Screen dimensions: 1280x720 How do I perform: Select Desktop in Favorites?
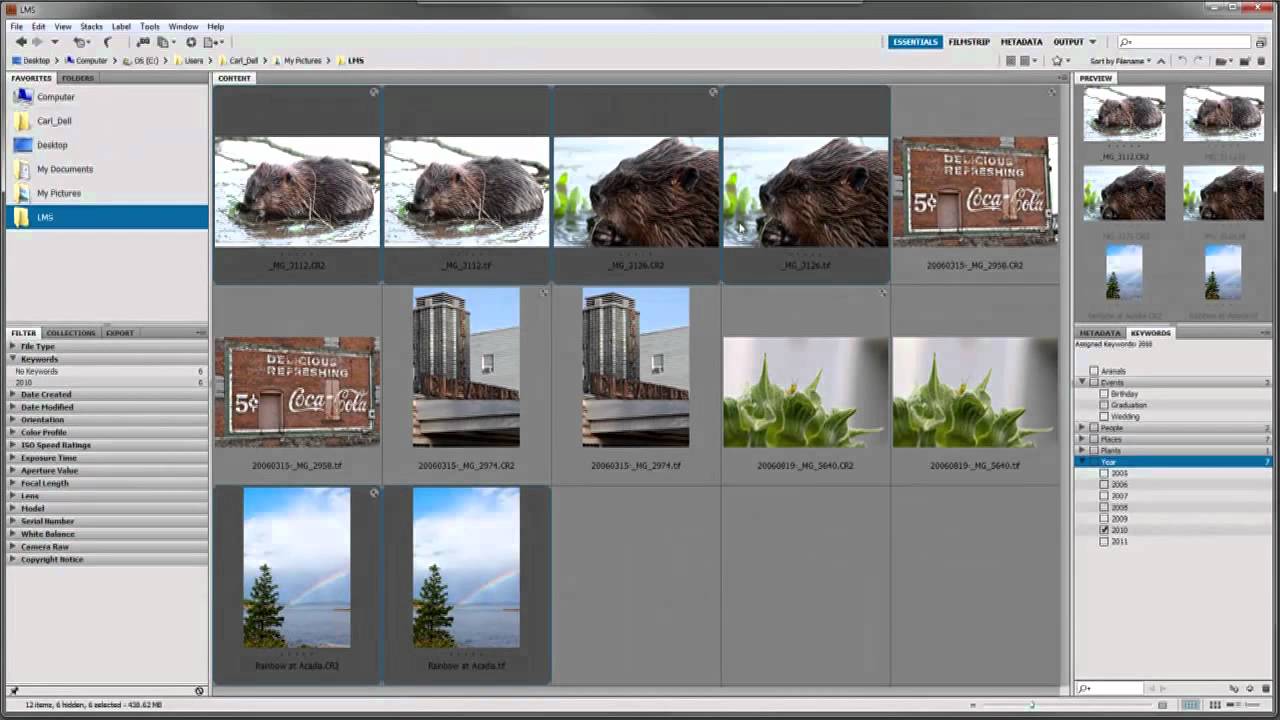(x=52, y=145)
